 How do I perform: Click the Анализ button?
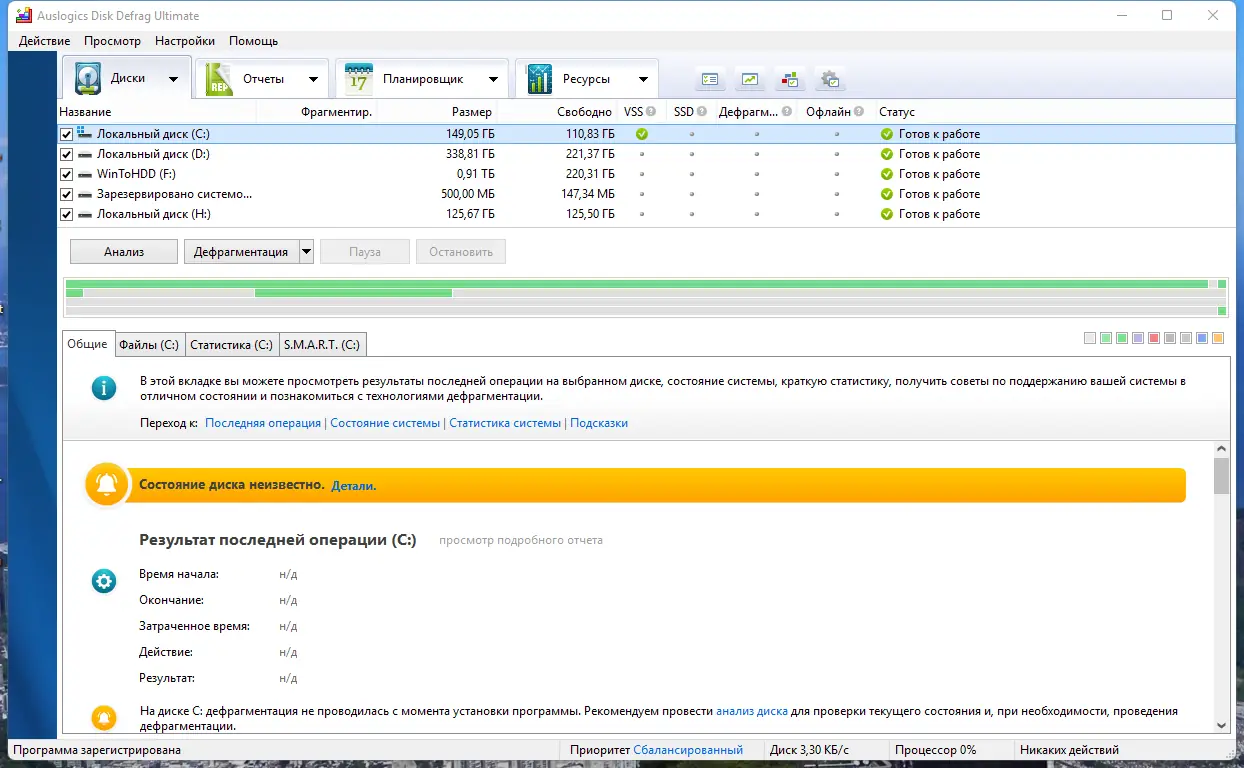pyautogui.click(x=123, y=251)
